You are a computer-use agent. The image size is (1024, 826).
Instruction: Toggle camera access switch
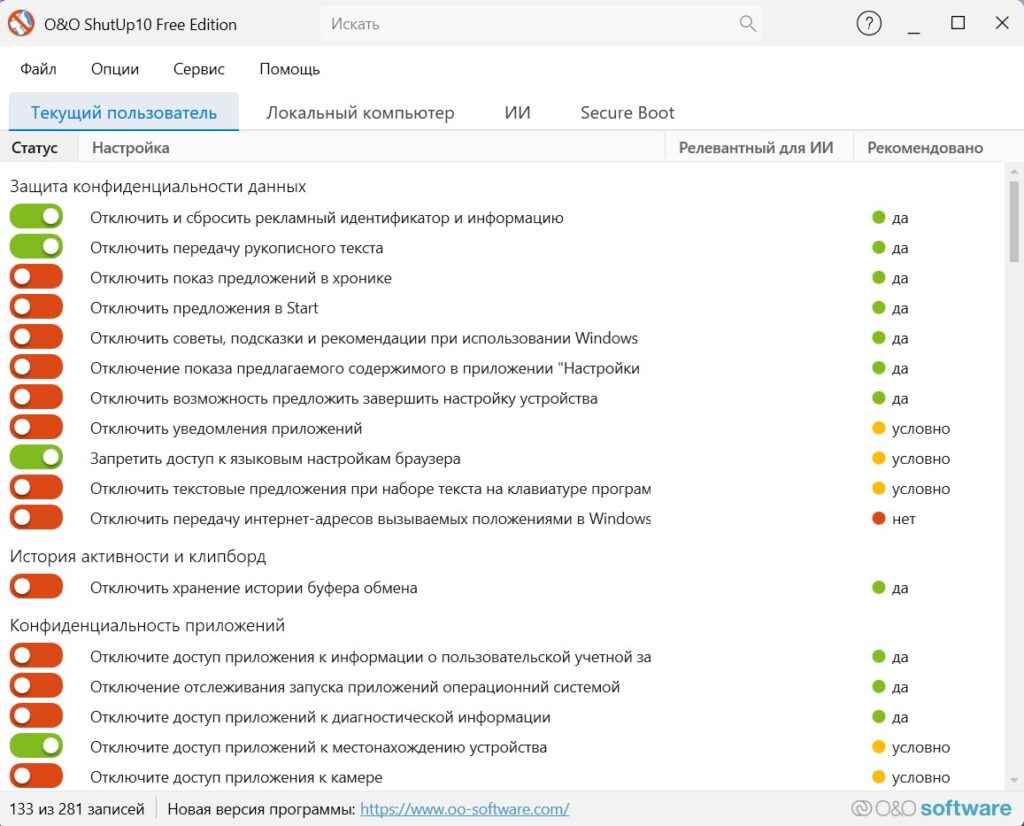coord(36,776)
